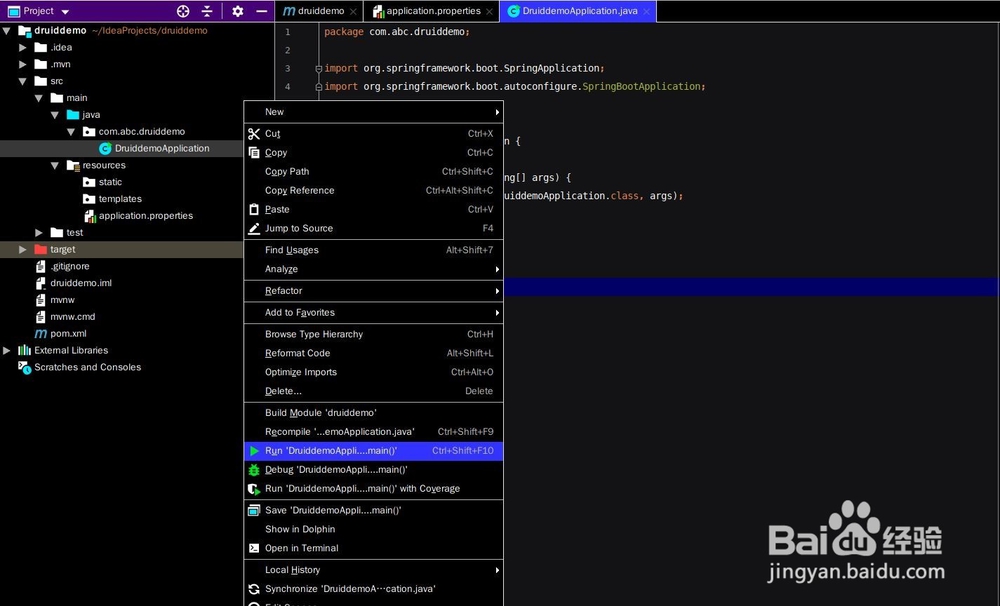Click the Paste clipboard icon
Screen dimensions: 1000x606
[254, 209]
